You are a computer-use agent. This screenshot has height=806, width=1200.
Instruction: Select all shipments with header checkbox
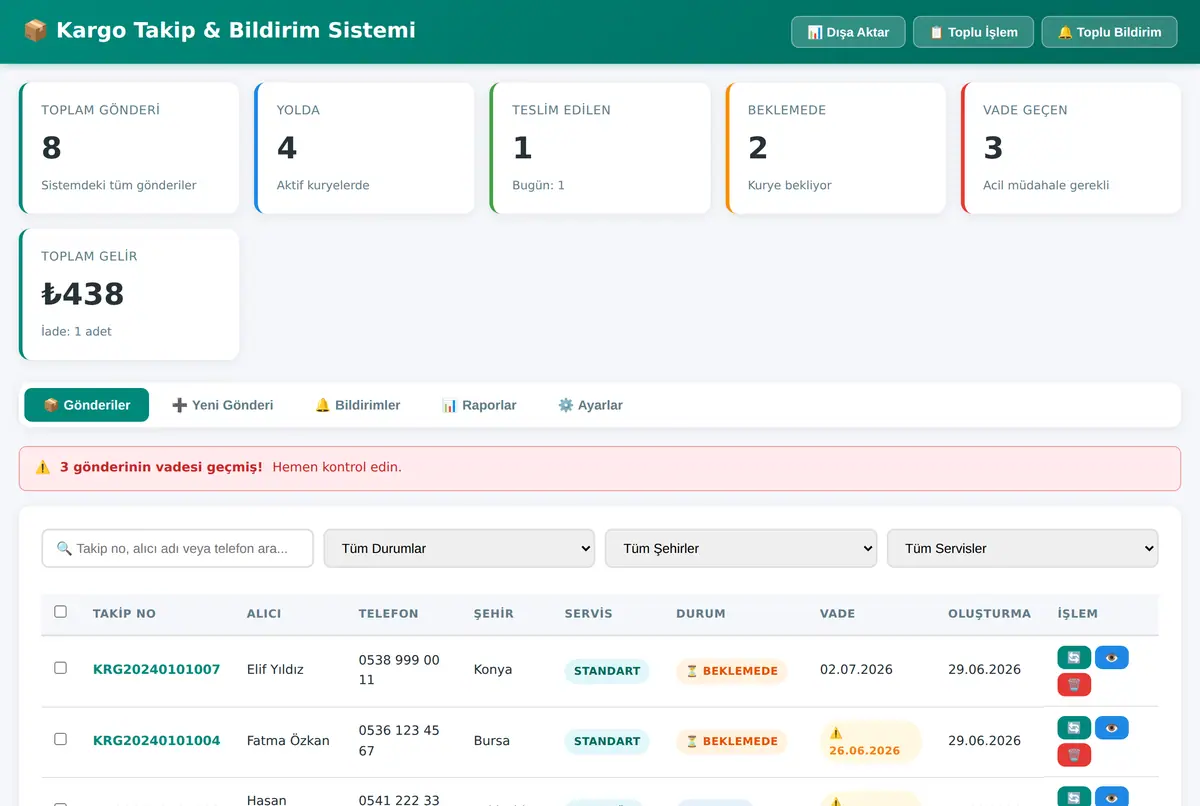click(x=60, y=612)
